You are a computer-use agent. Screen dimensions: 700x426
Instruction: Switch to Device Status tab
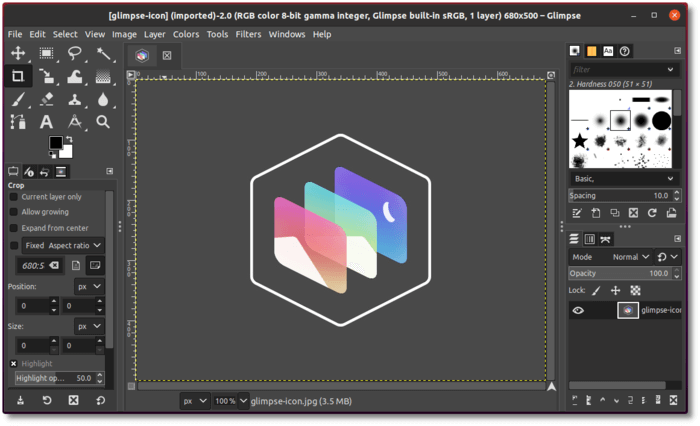coord(29,171)
